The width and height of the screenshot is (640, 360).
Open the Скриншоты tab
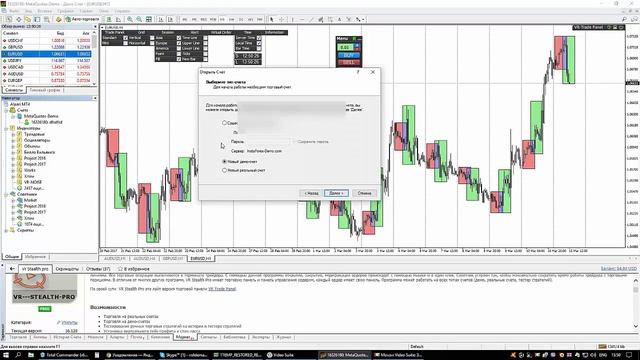coord(67,269)
